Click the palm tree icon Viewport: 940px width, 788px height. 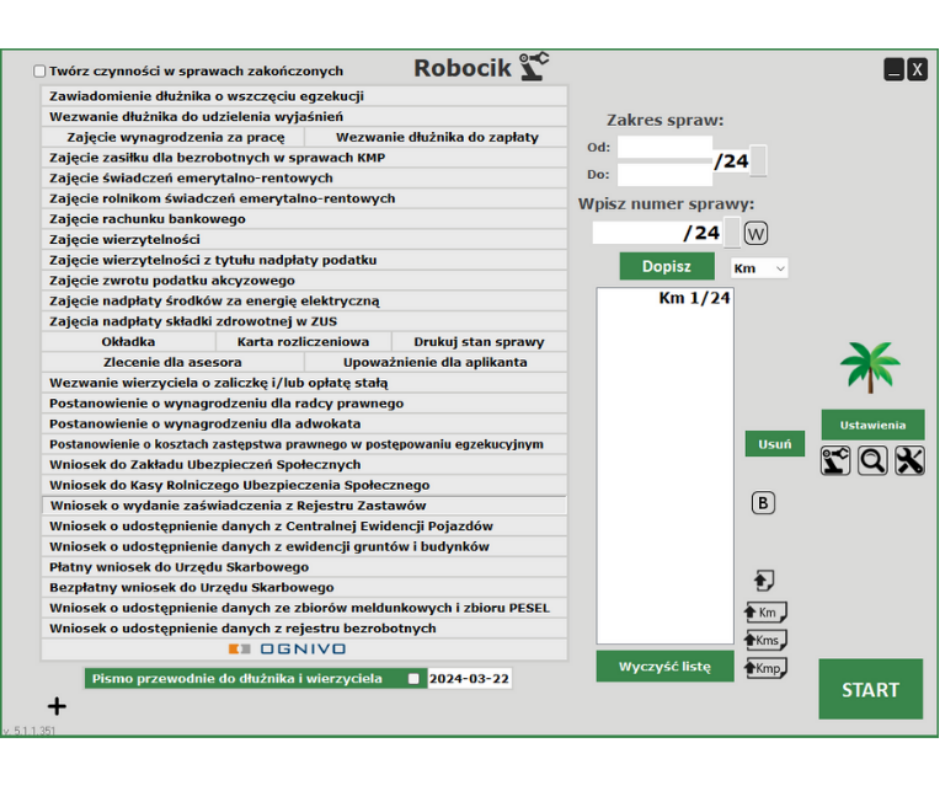tap(870, 367)
